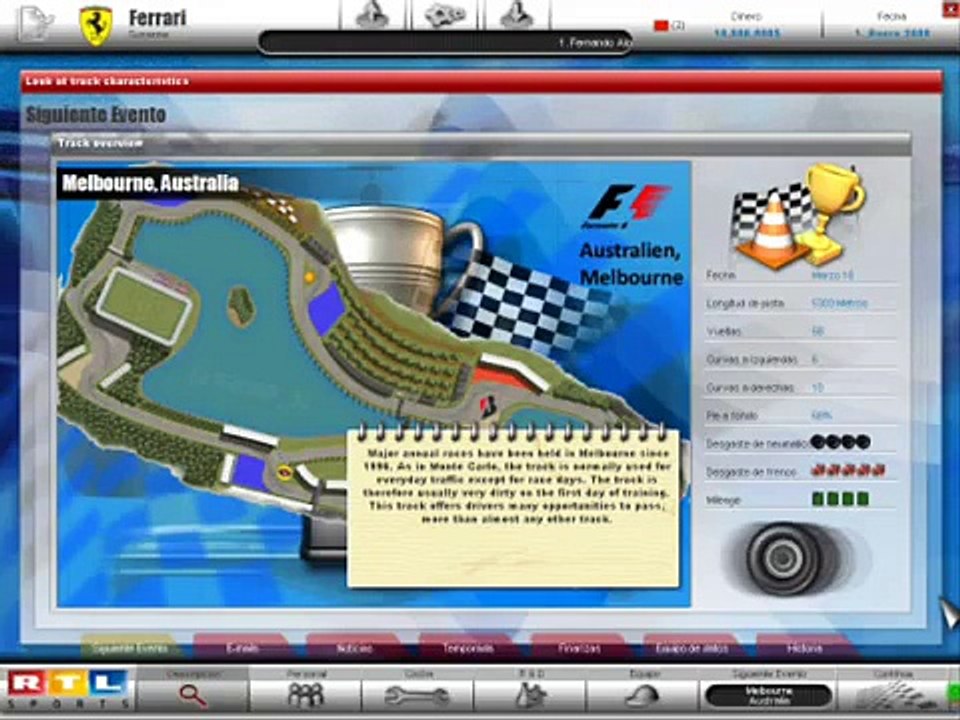Image resolution: width=960 pixels, height=720 pixels.
Task: Click the scrolling driver ticker bar
Action: point(445,43)
